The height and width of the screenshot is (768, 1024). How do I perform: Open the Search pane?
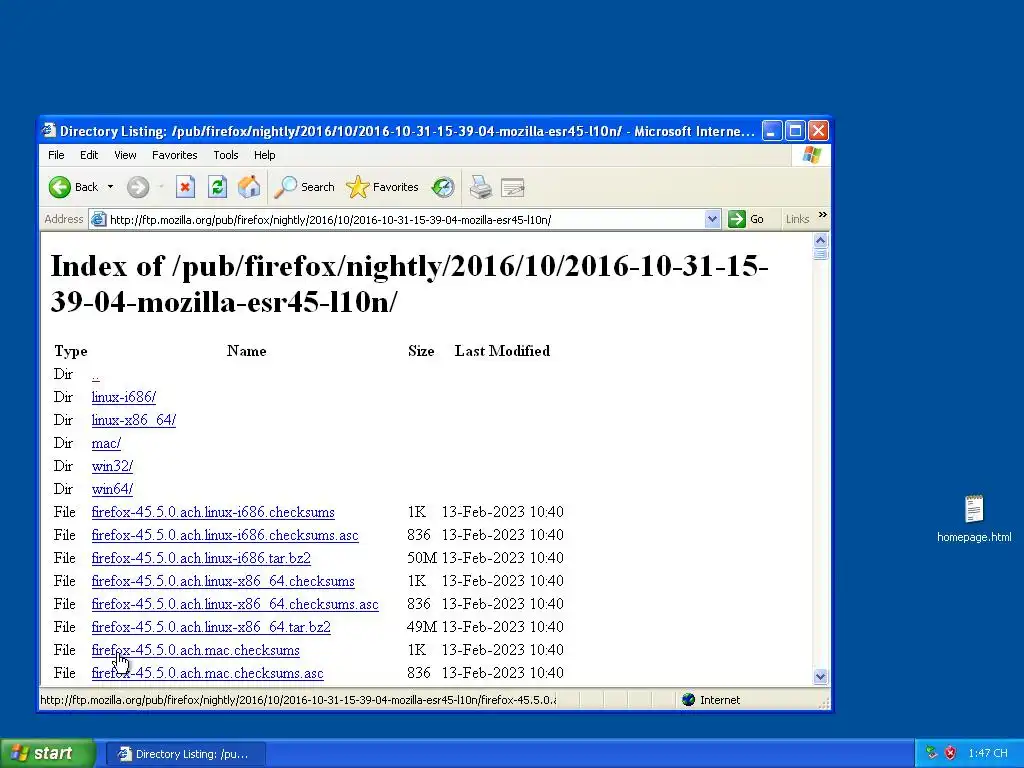coord(304,187)
